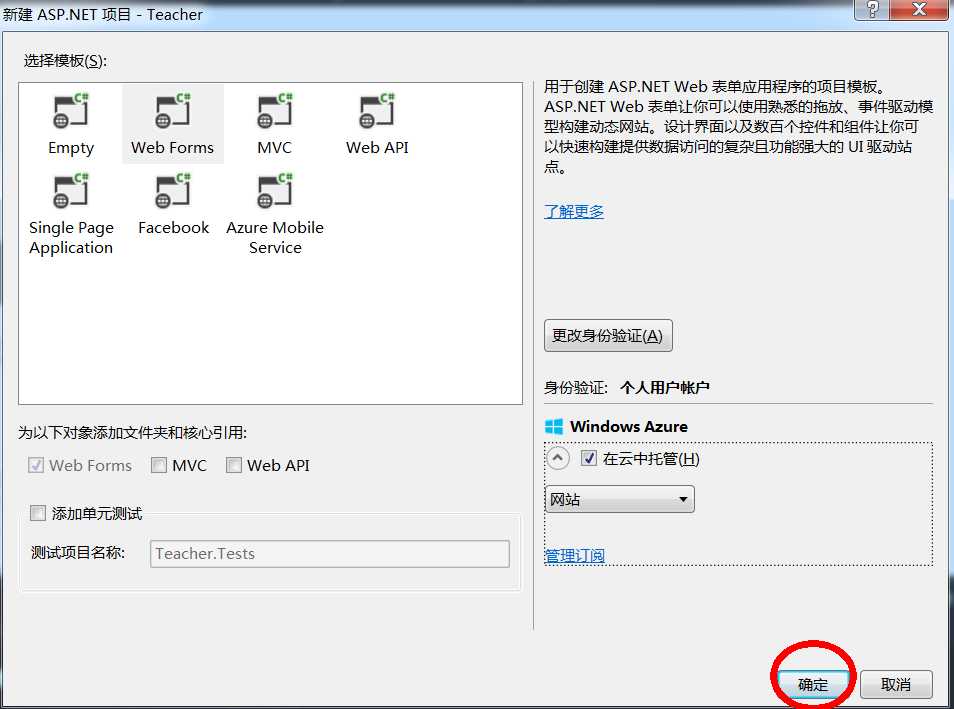Uncheck the 在云中托管 checkbox

pos(588,458)
